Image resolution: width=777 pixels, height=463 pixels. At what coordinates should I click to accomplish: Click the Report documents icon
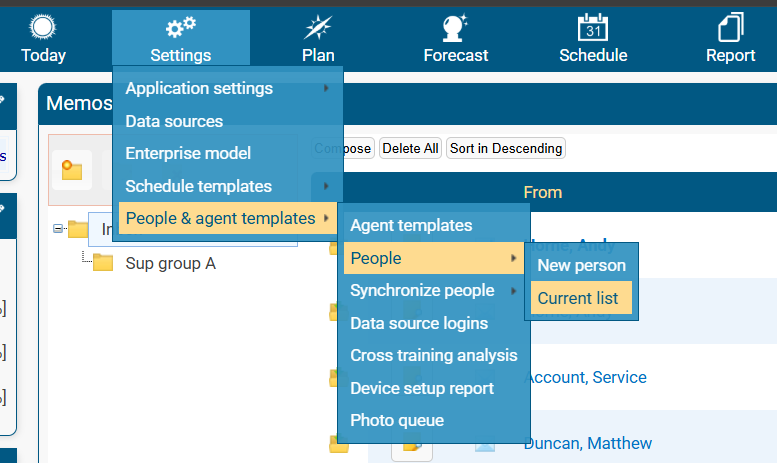[x=730, y=27]
